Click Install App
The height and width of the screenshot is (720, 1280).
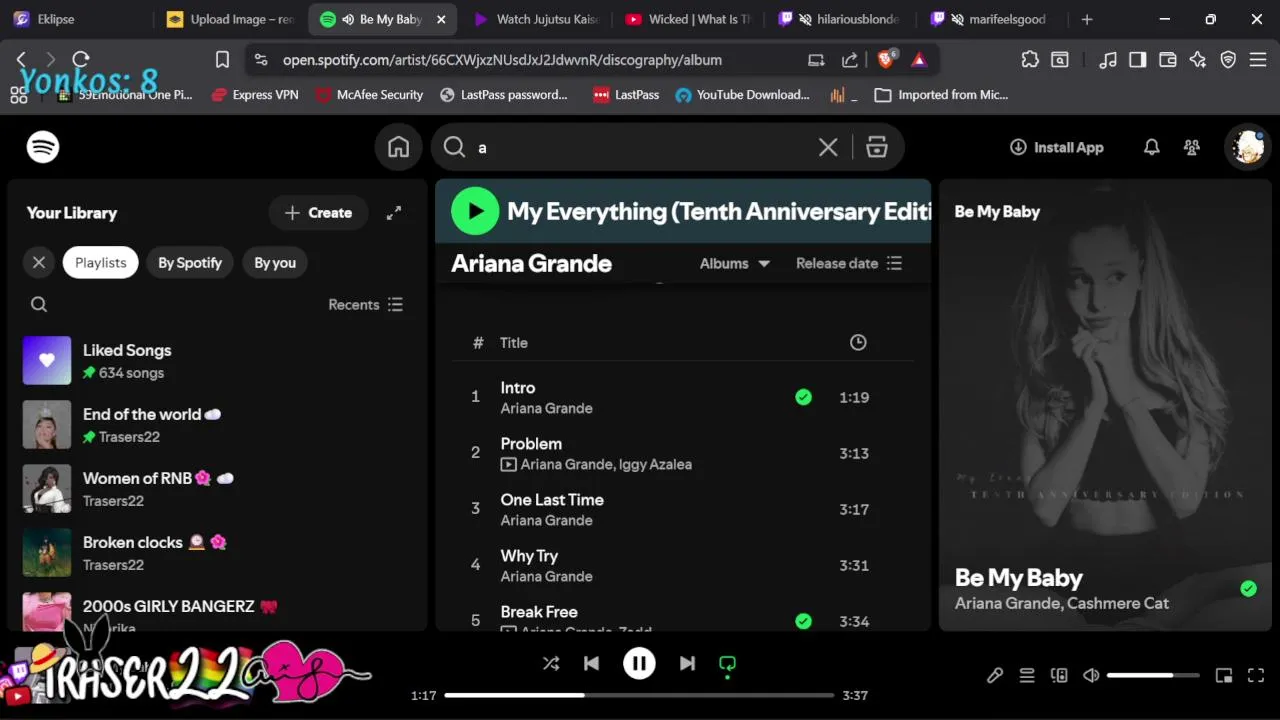[x=1057, y=147]
